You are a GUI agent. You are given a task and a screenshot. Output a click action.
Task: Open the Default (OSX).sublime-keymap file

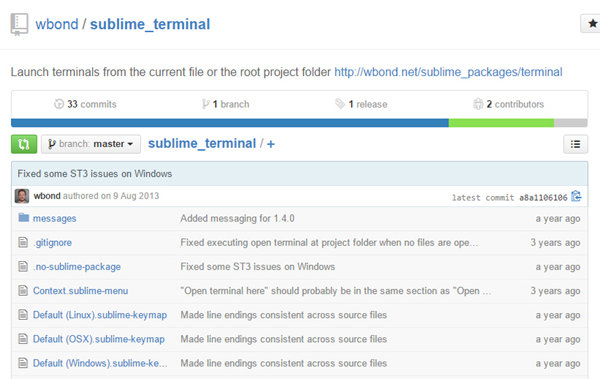click(99, 339)
